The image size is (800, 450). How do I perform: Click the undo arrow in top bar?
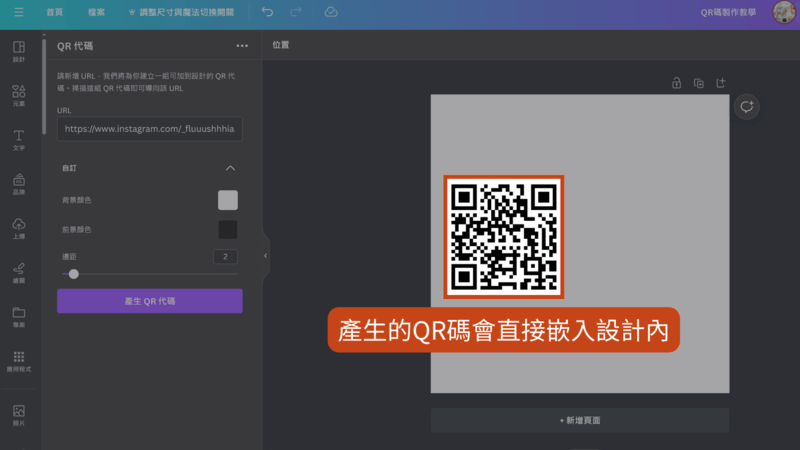(267, 12)
